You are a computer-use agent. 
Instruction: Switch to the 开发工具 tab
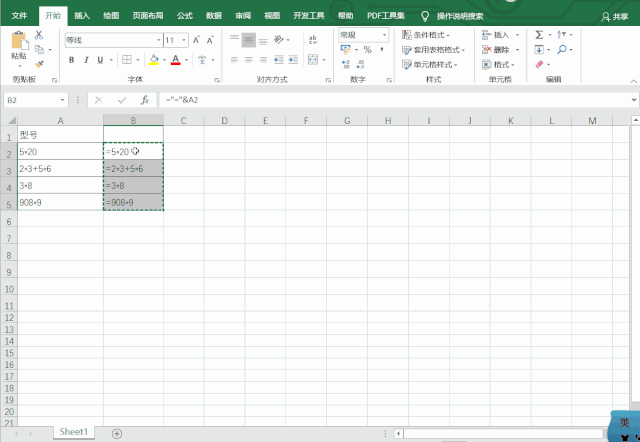309,16
